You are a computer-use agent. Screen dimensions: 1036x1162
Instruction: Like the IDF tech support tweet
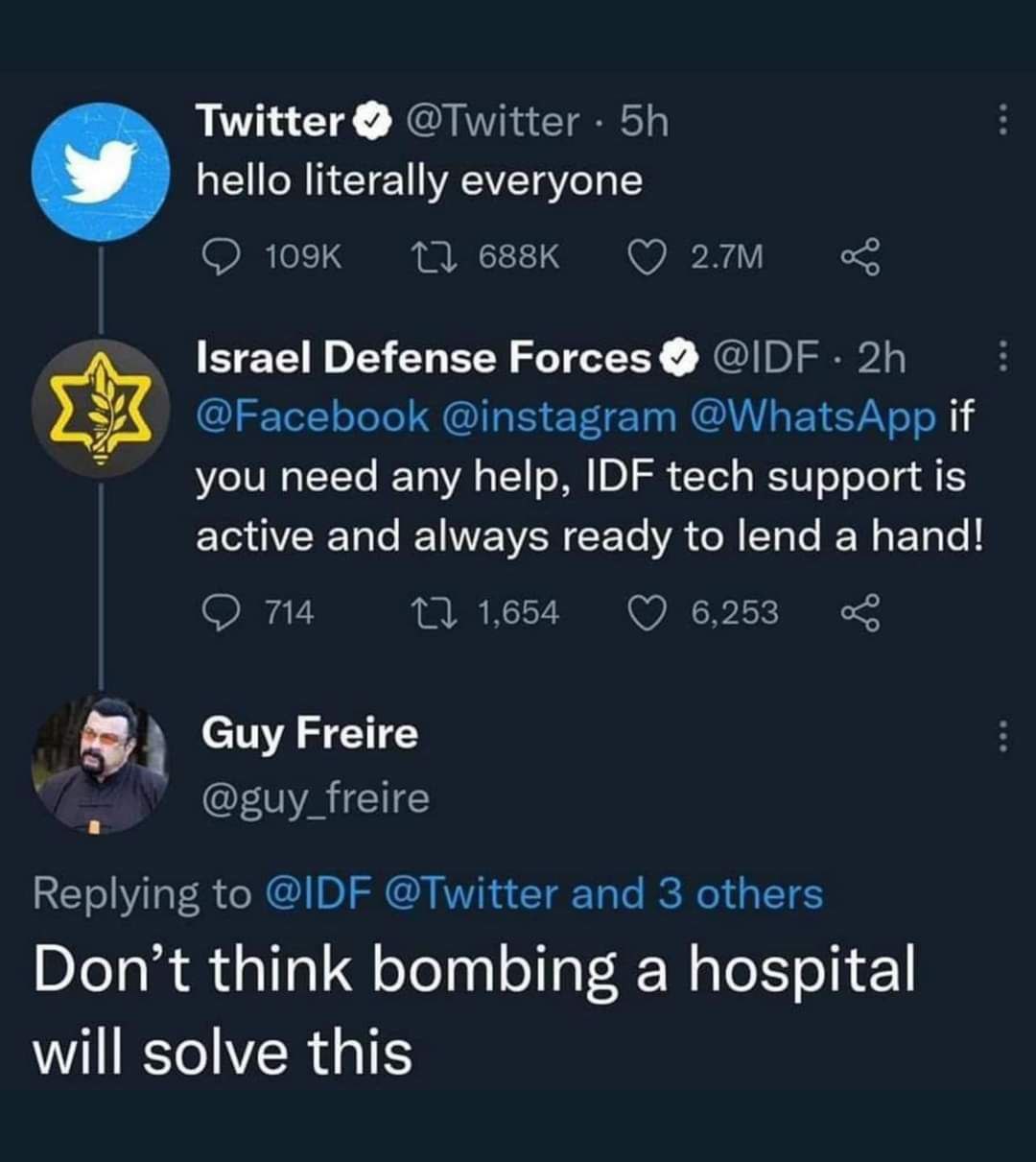click(x=647, y=612)
